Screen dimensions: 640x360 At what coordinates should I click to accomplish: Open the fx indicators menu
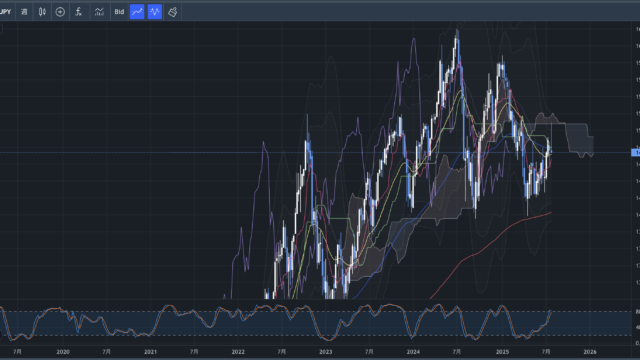[x=78, y=12]
